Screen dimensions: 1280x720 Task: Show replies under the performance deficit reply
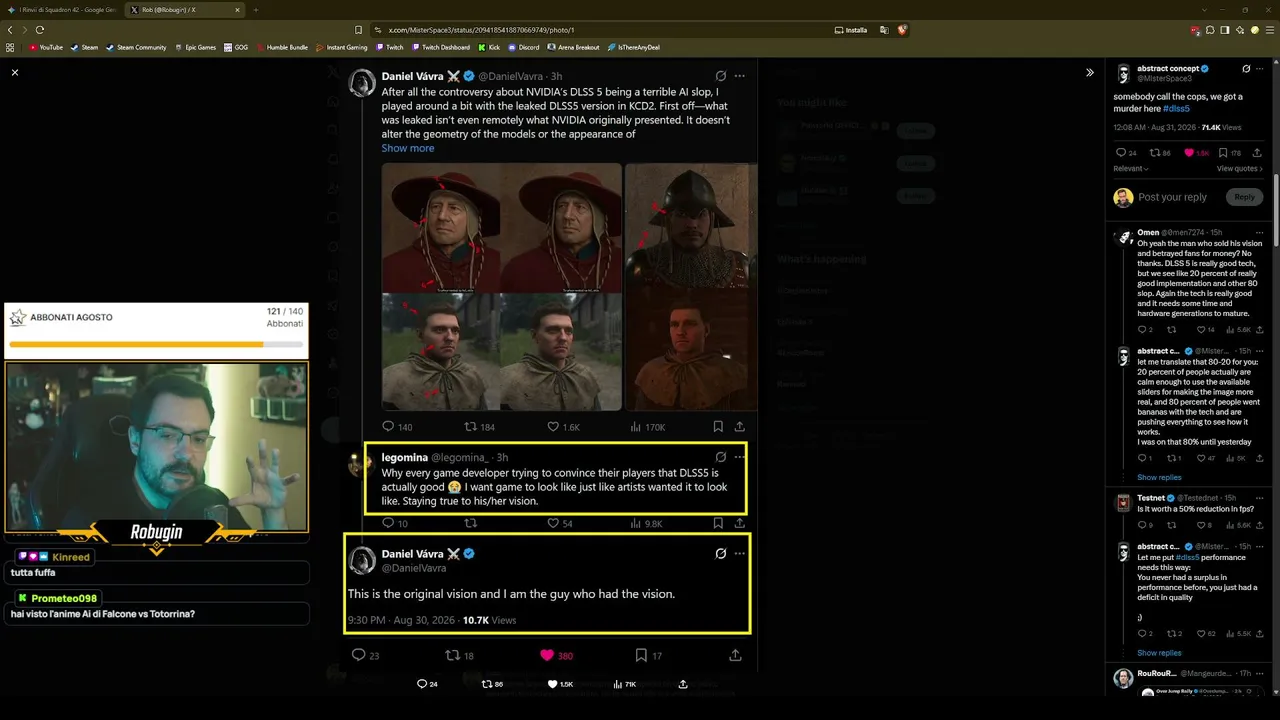pos(1159,653)
